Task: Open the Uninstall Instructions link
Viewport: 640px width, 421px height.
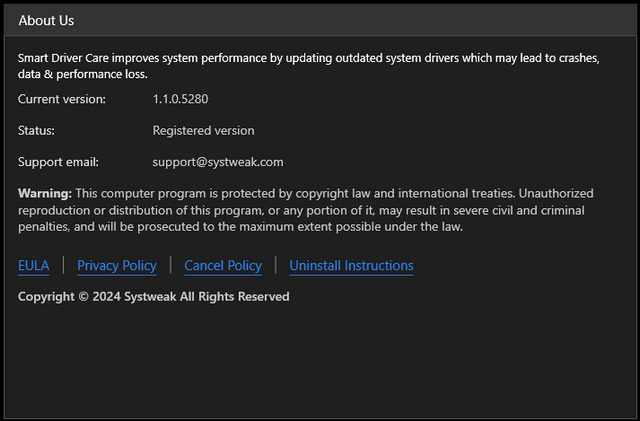Action: tap(351, 265)
